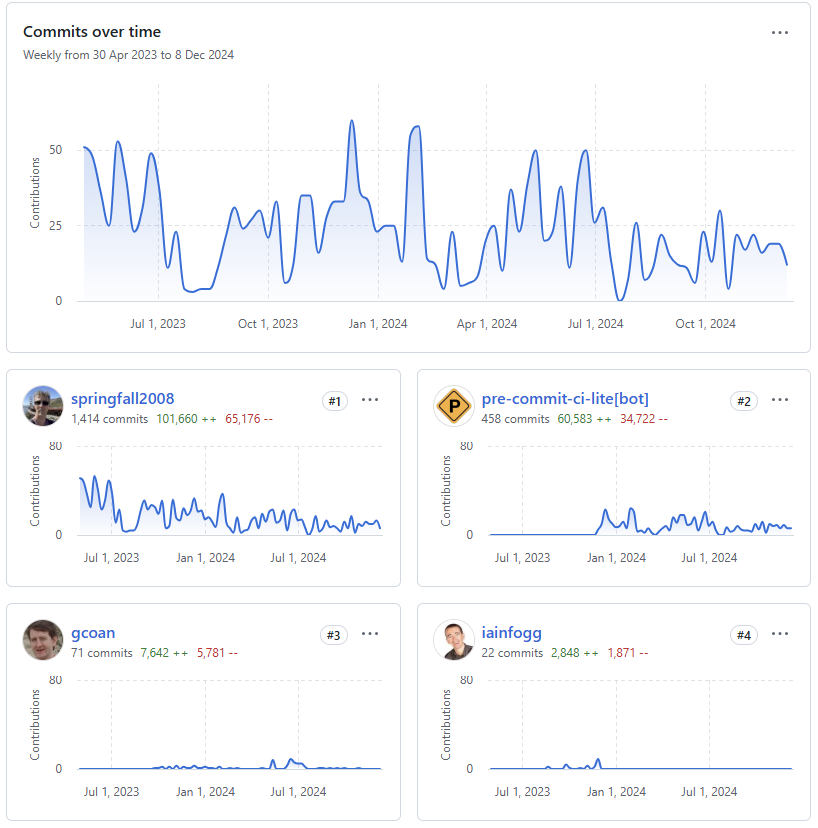
Task: Open the pre-commit-ci-lite[bot] profile link
Action: (x=565, y=399)
